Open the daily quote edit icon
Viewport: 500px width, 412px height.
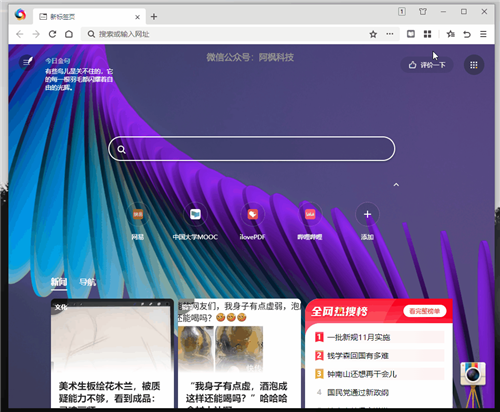click(27, 62)
